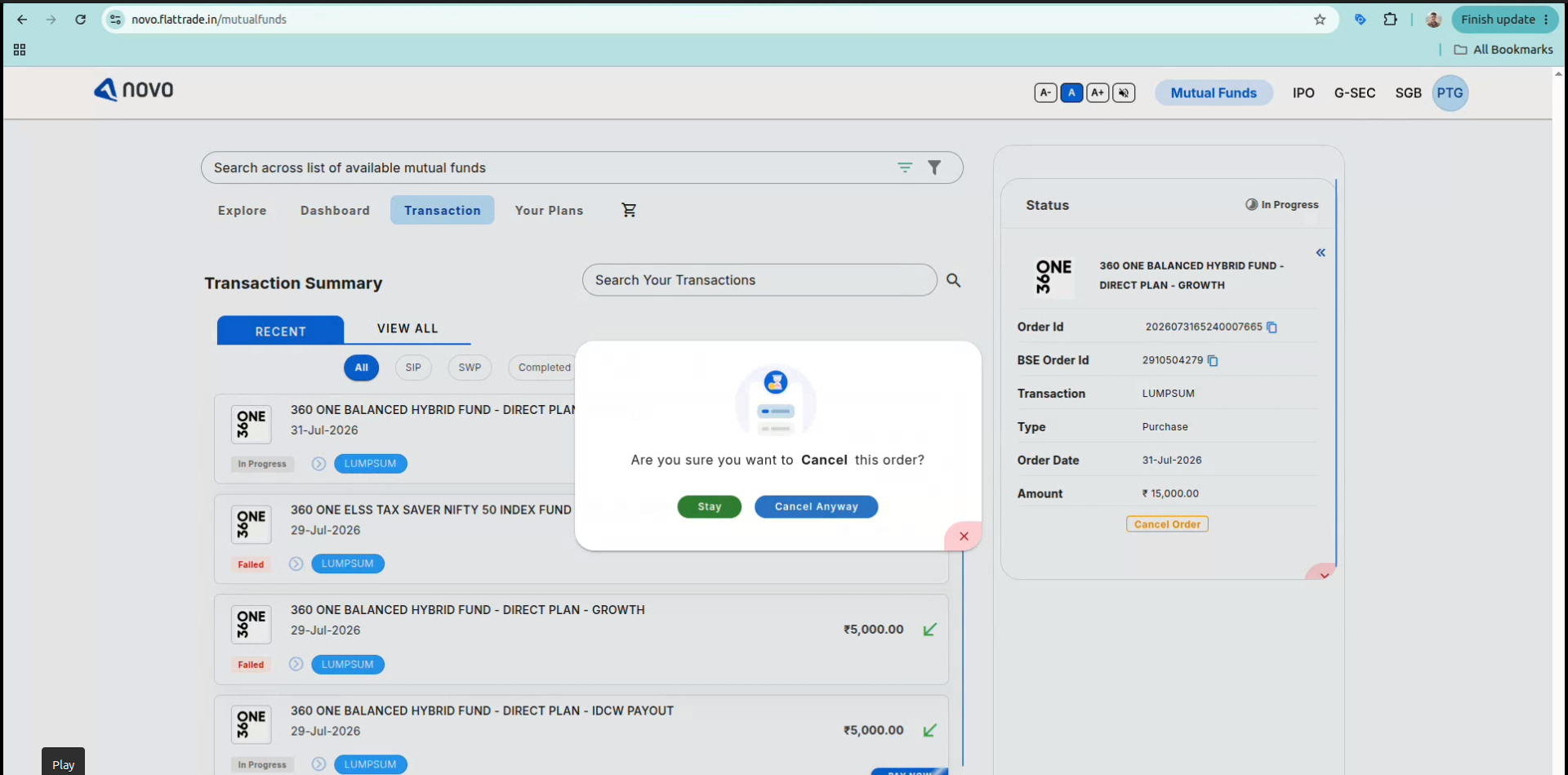The height and width of the screenshot is (775, 1568).
Task: Copy the Order Id value
Action: tap(1272, 327)
